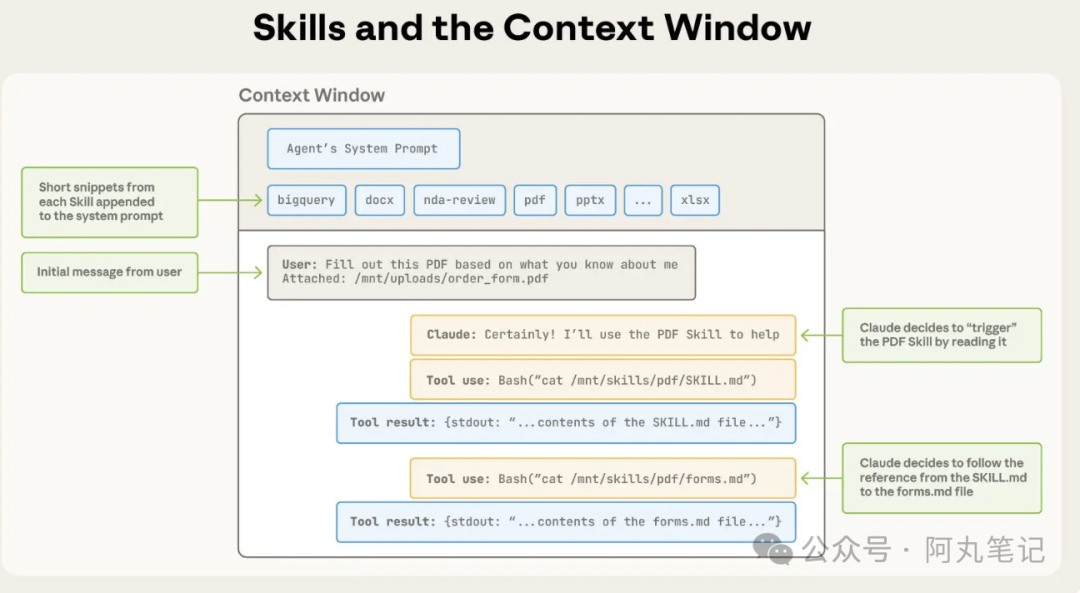This screenshot has height=593, width=1080.
Task: Open the Tool use box reading forms.md
Action: (x=603, y=479)
